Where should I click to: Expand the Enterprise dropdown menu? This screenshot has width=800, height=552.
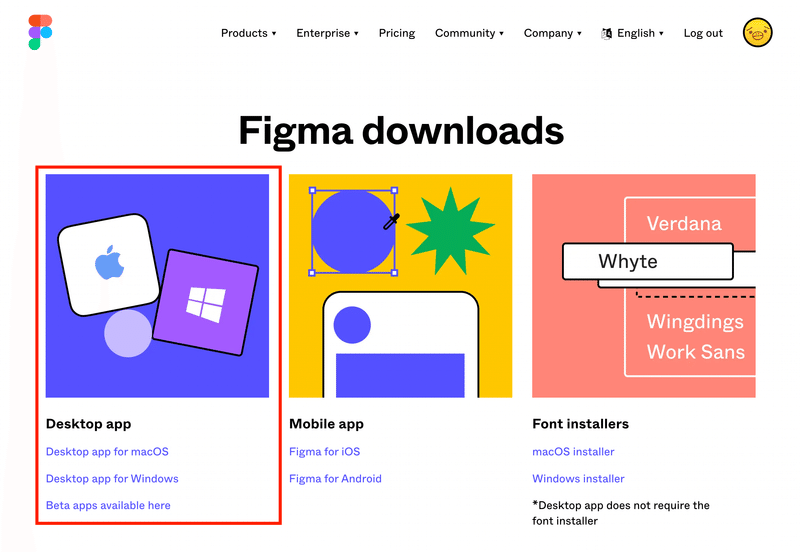point(327,33)
